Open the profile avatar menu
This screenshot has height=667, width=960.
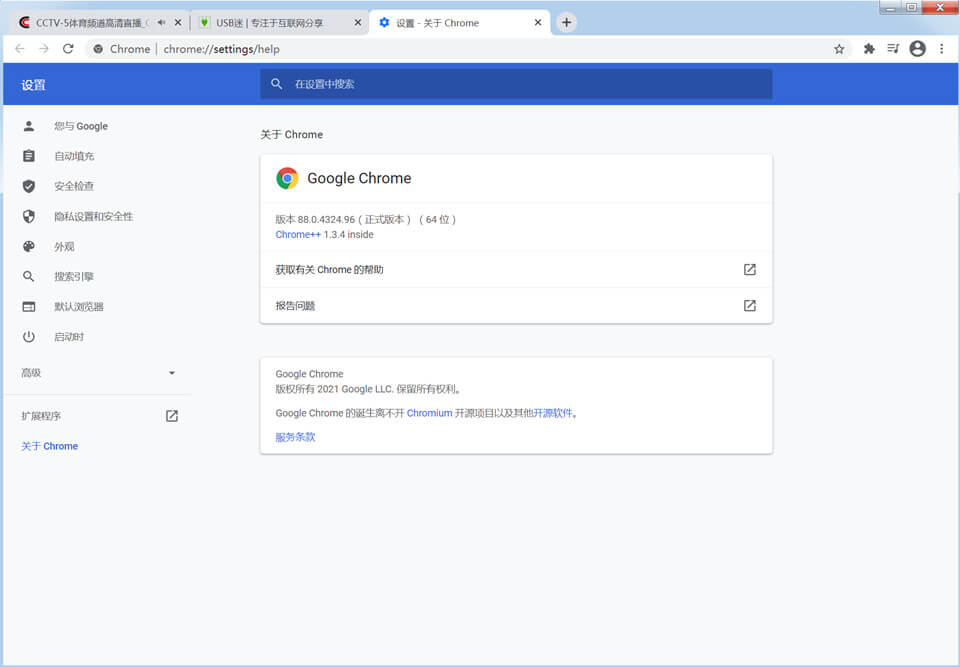click(x=917, y=49)
